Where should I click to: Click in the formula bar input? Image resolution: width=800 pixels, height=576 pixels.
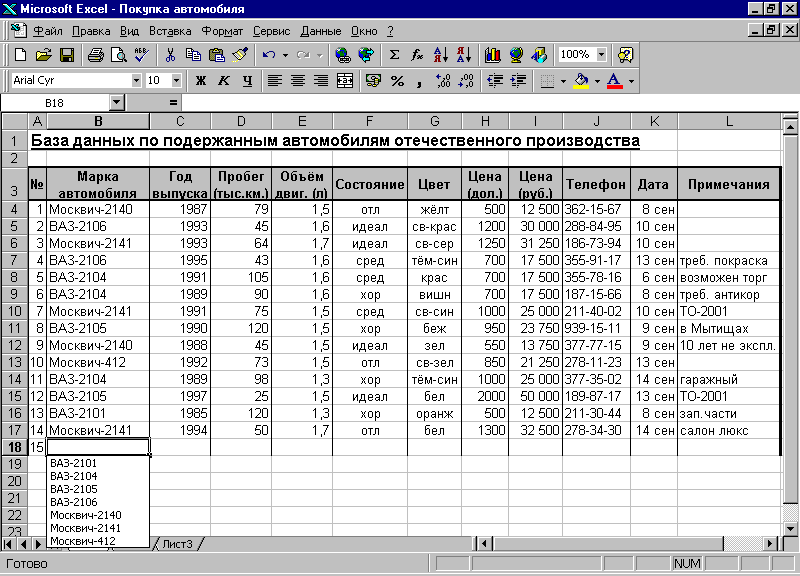[x=490, y=103]
